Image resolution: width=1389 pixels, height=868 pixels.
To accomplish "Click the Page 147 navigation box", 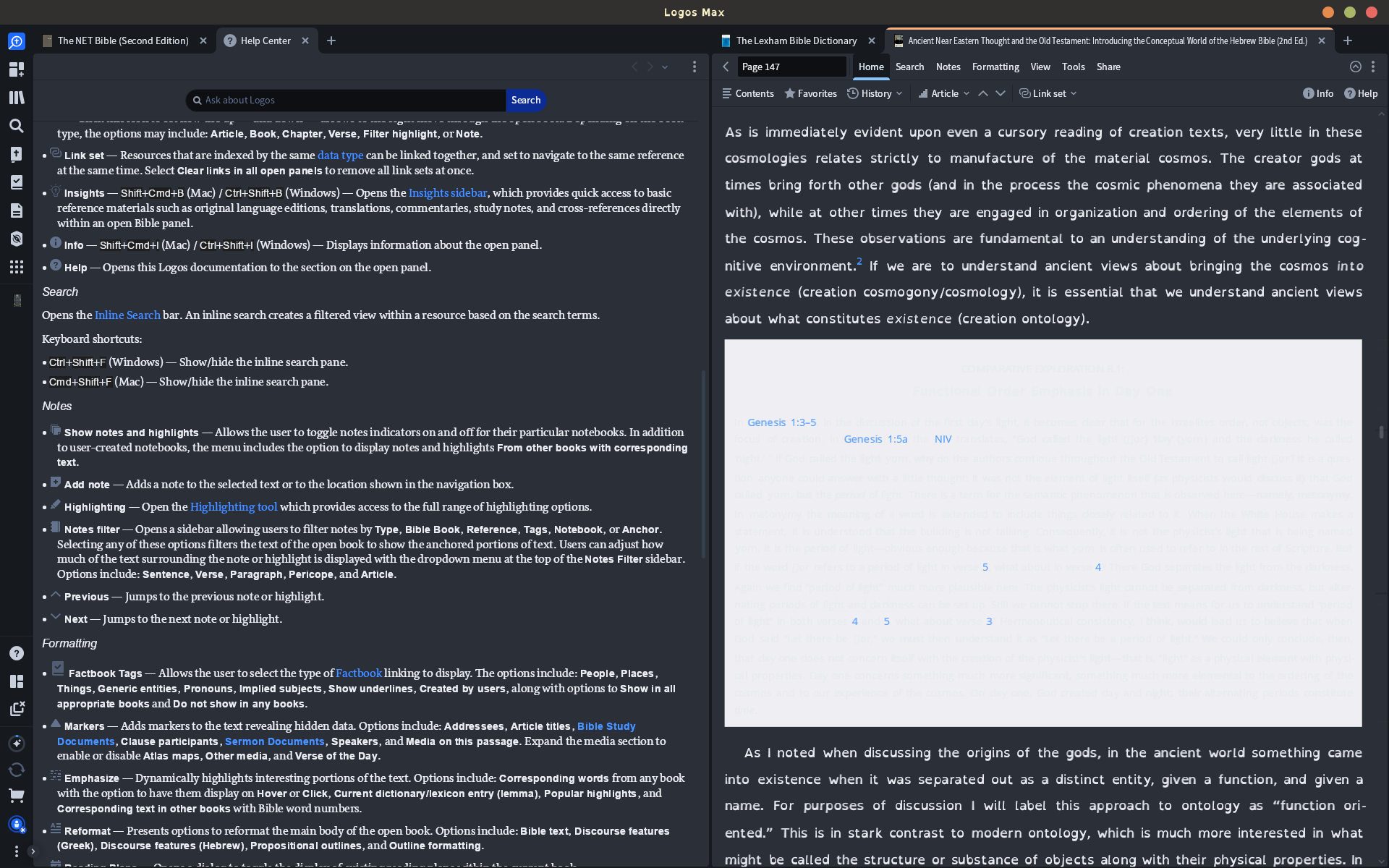I will (x=791, y=67).
